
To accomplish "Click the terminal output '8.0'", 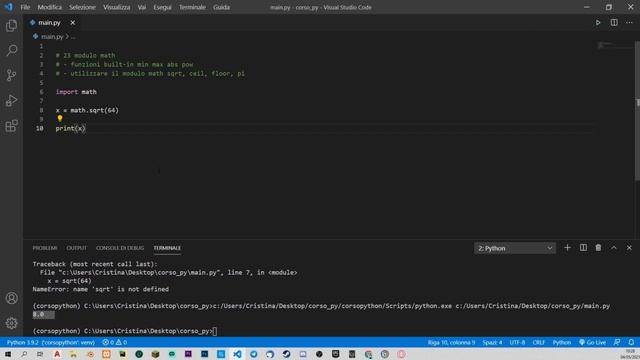I will (x=38, y=314).
